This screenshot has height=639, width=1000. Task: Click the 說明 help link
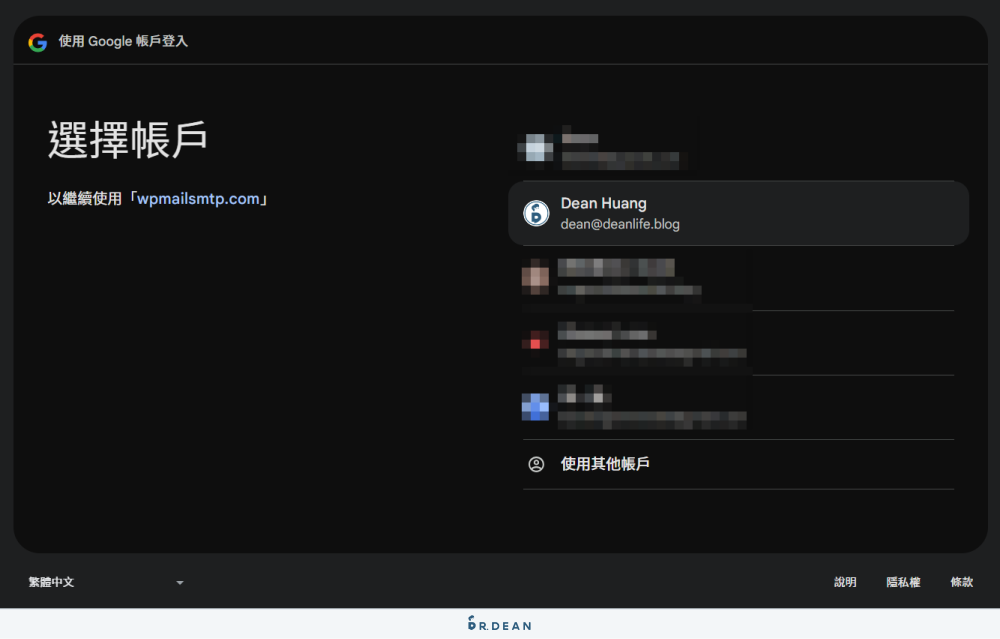pos(845,582)
